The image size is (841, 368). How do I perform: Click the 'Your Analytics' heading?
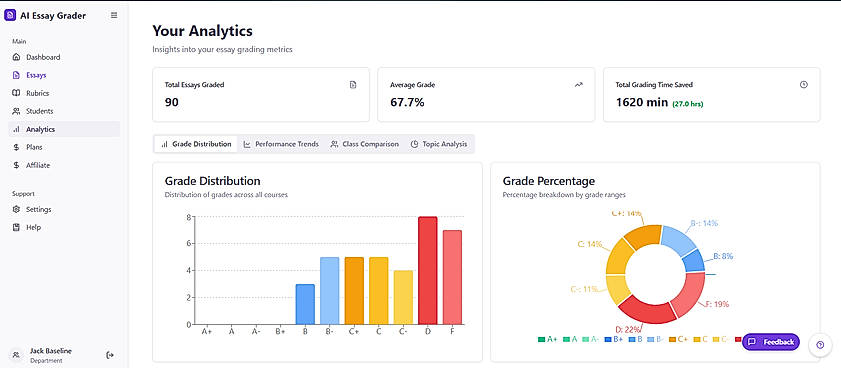click(202, 31)
